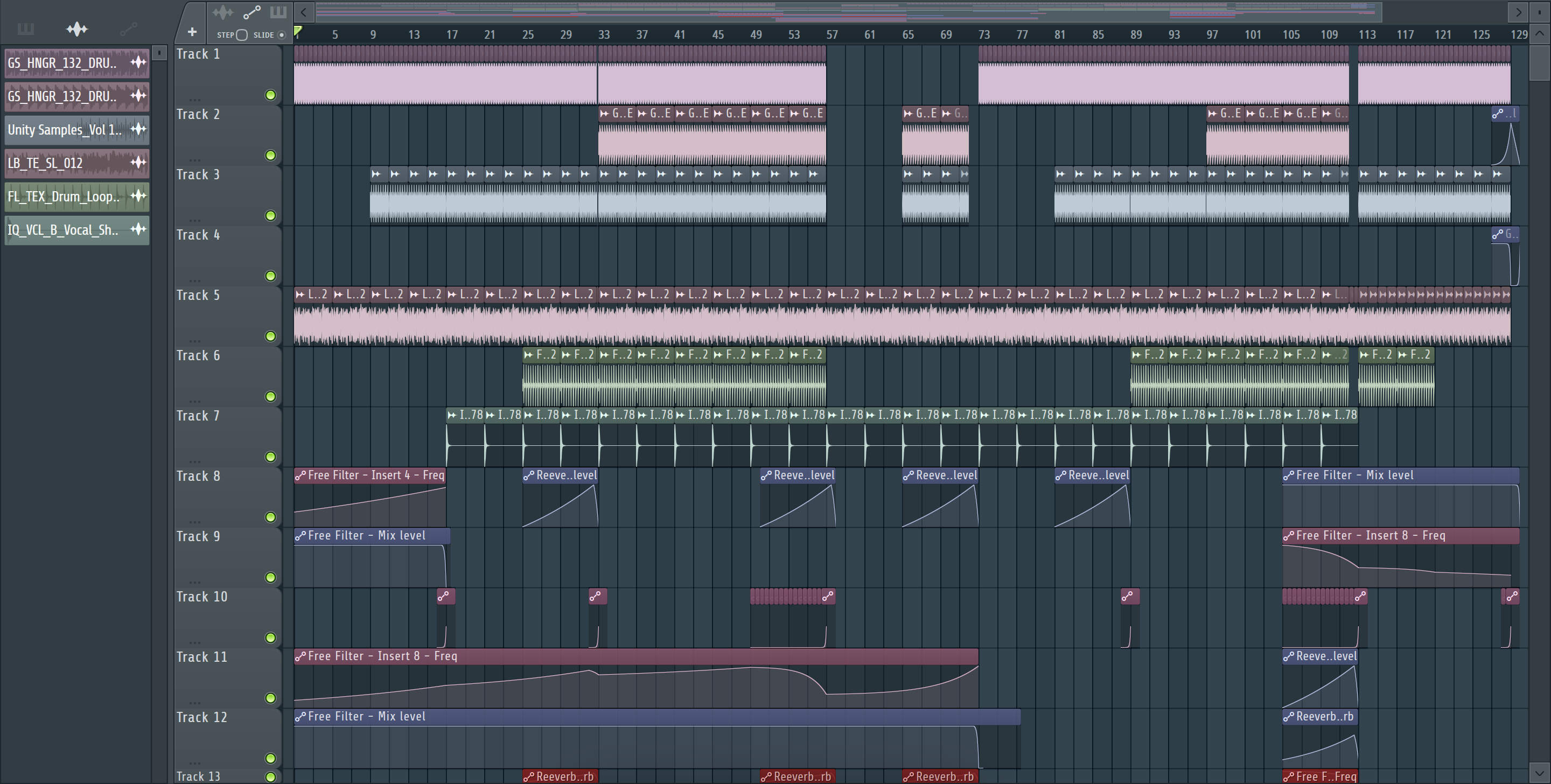Mute Track 11 with its green LED
1551x784 pixels.
tap(270, 698)
